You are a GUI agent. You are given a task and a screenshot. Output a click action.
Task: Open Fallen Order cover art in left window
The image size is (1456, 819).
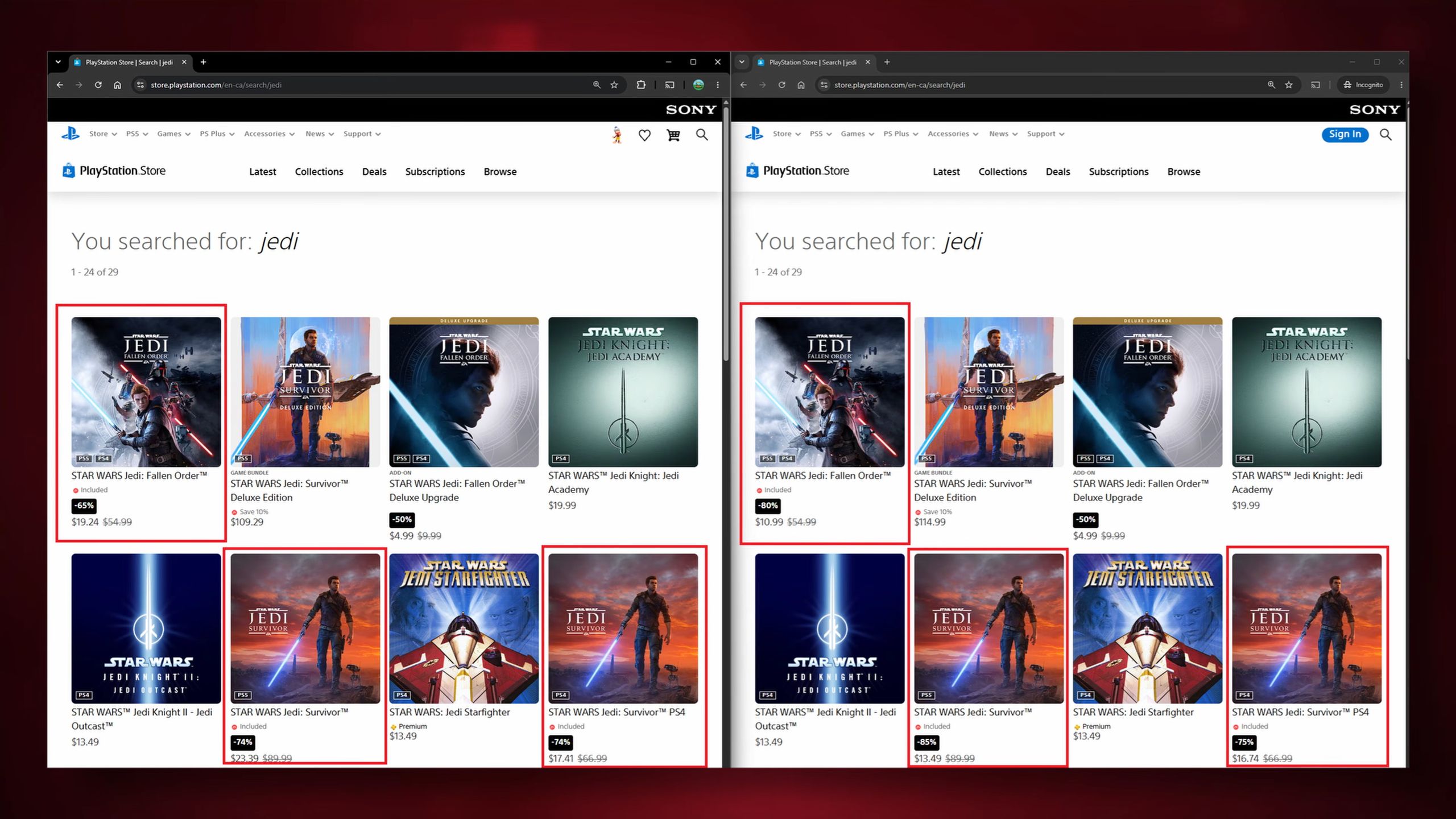146,392
